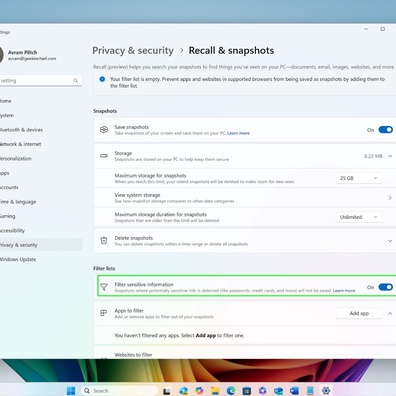Click Learn more under Filter sensitive information
396x396 pixels.
(x=344, y=291)
